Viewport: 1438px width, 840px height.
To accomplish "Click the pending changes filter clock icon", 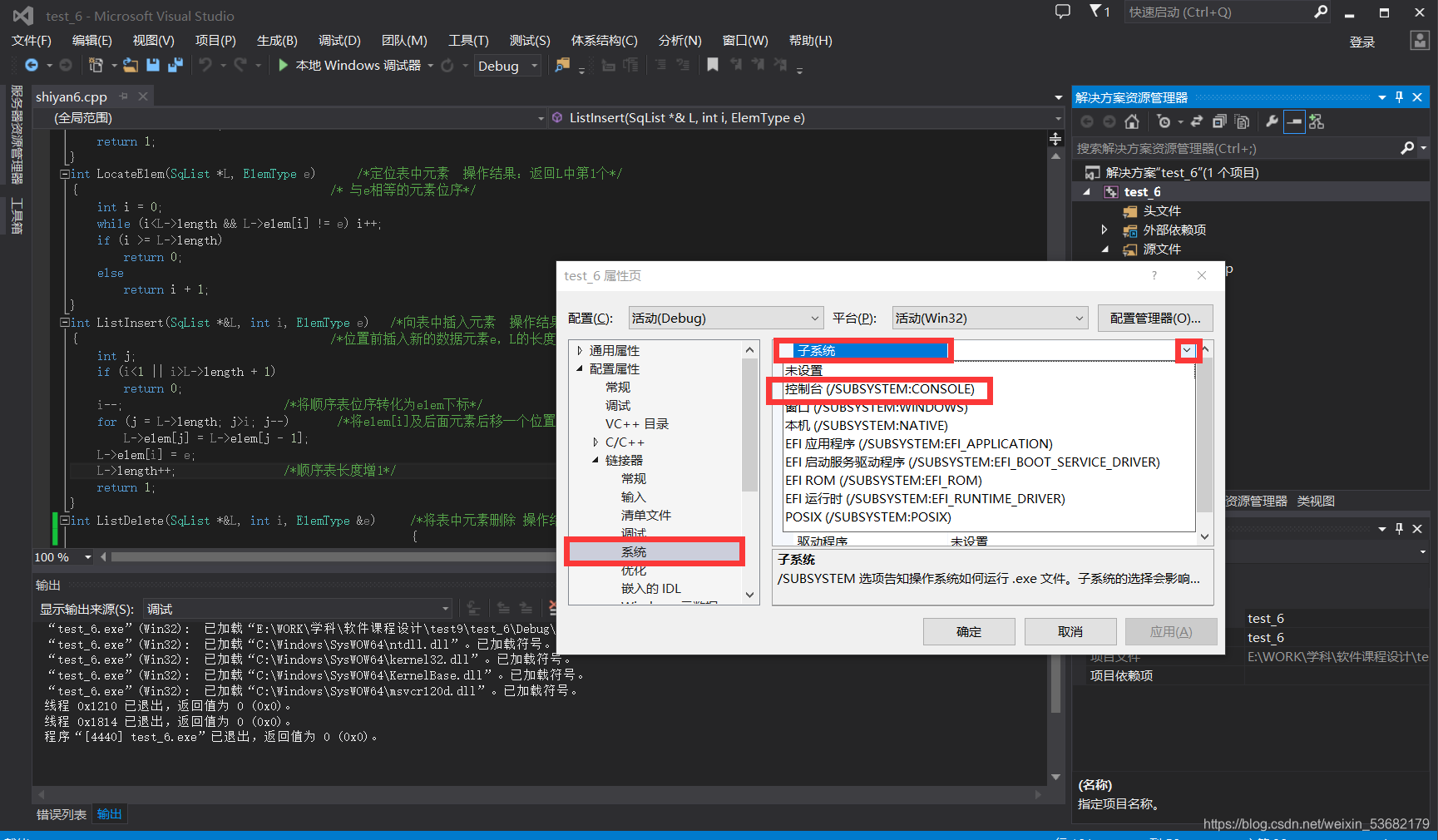I will [x=1164, y=121].
